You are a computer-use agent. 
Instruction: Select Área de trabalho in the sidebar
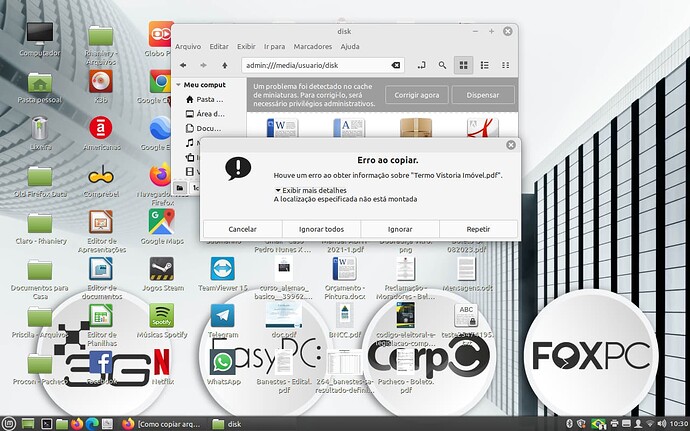click(205, 114)
